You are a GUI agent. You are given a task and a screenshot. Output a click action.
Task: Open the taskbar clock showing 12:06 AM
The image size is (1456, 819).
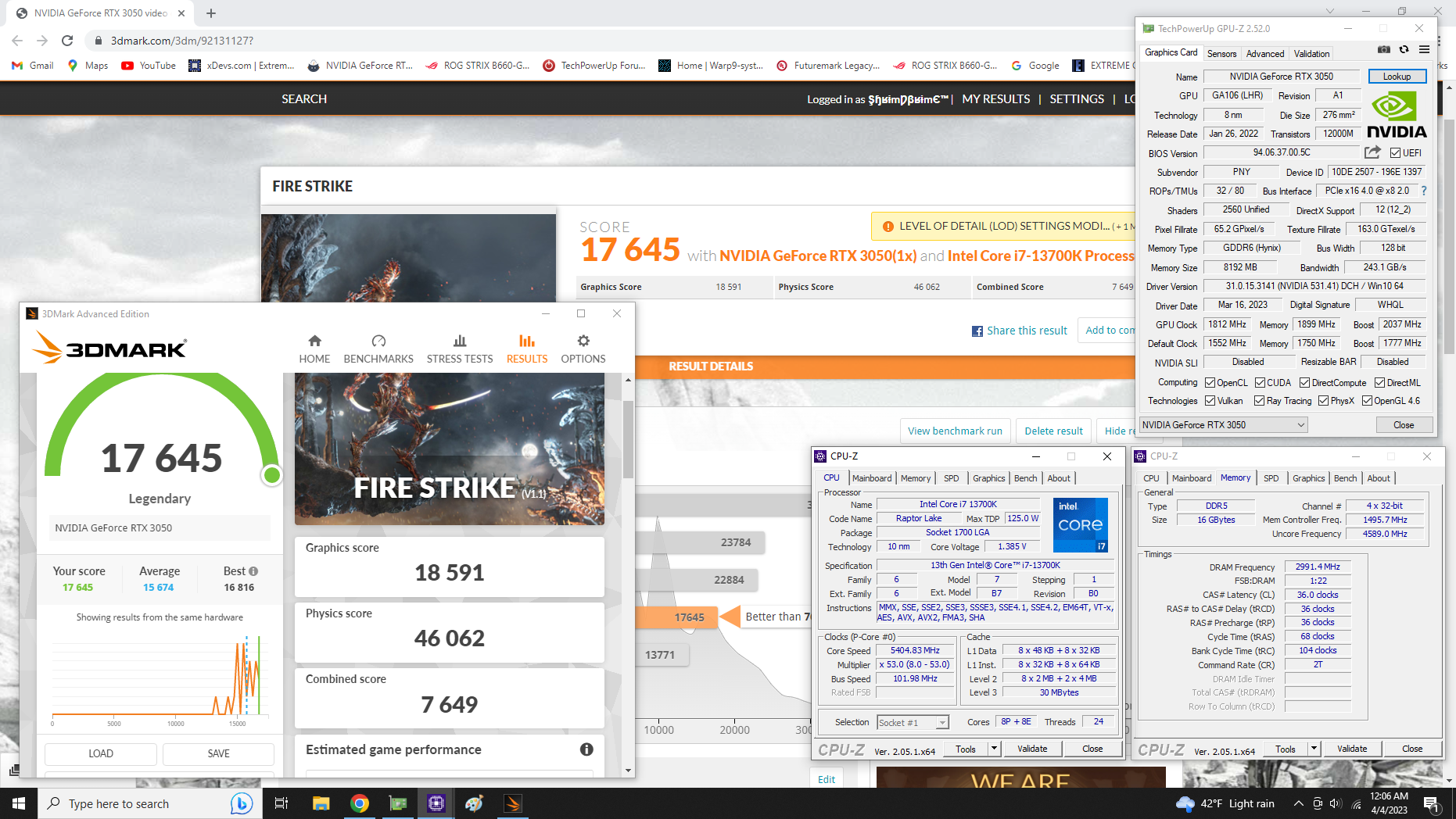coord(1389,803)
